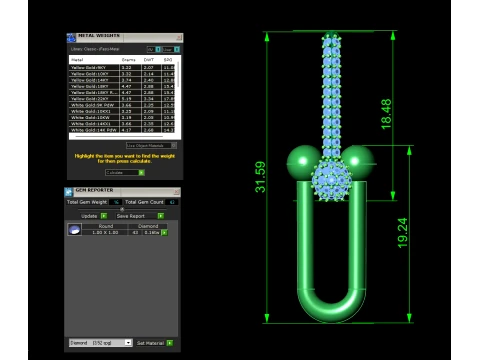This screenshot has width=480, height=360.
Task: Click the 1.00 X 1.00 size cell
Action: click(x=105, y=232)
